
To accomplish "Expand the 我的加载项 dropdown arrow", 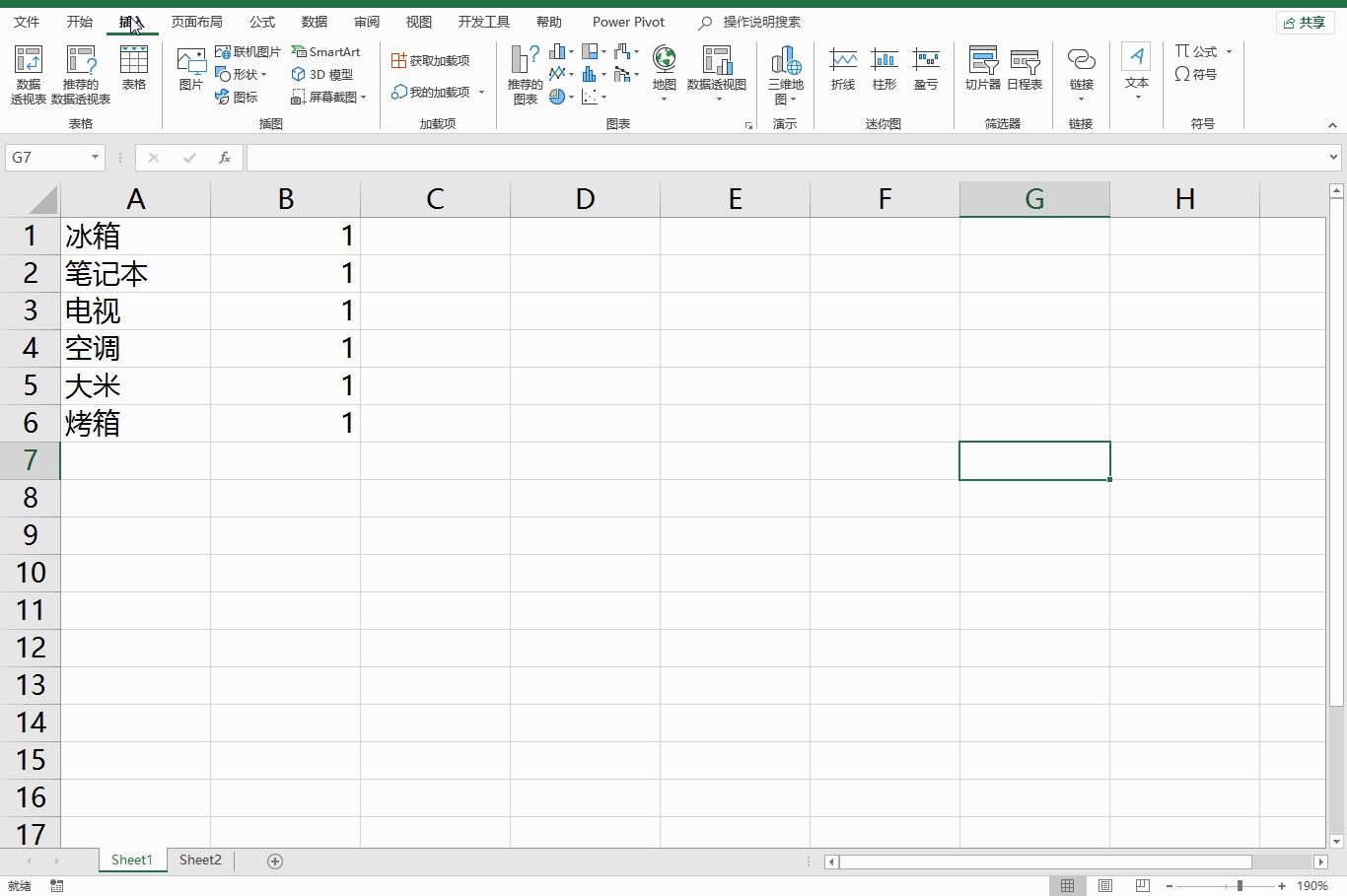I will tap(481, 93).
